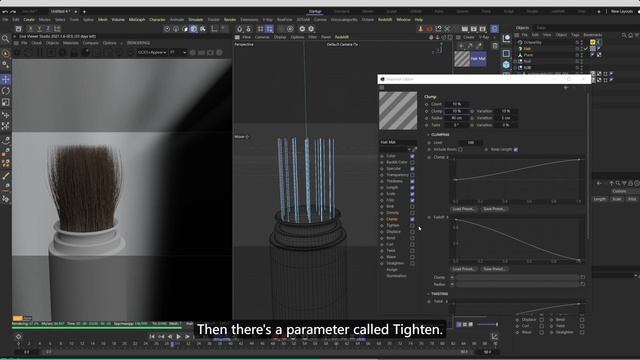The width and height of the screenshot is (640, 360).
Task: Select the Rotate tool in left toolbar
Action: [x=6, y=91]
